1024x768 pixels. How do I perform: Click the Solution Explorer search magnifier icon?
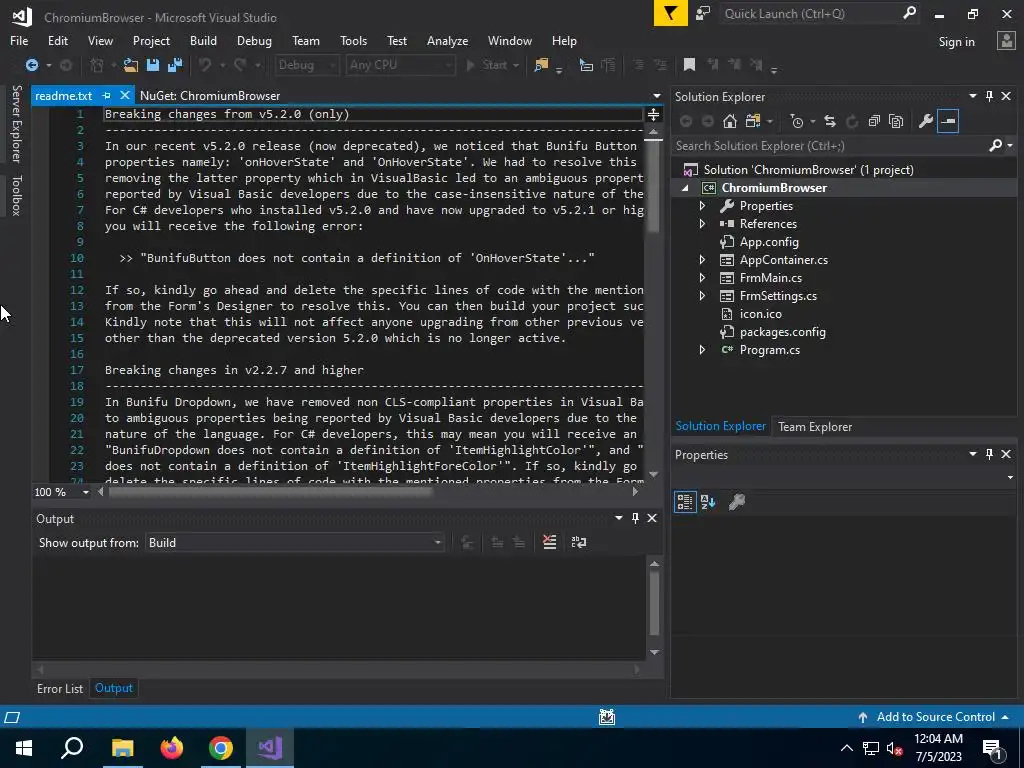point(995,145)
